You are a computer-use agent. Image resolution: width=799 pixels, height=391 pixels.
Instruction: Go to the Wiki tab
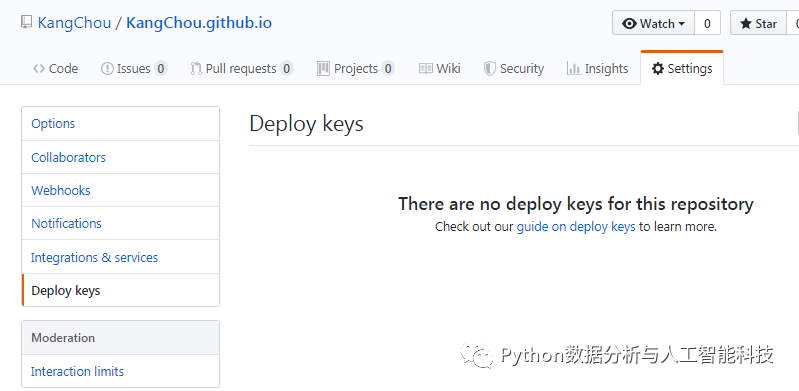[x=439, y=69]
